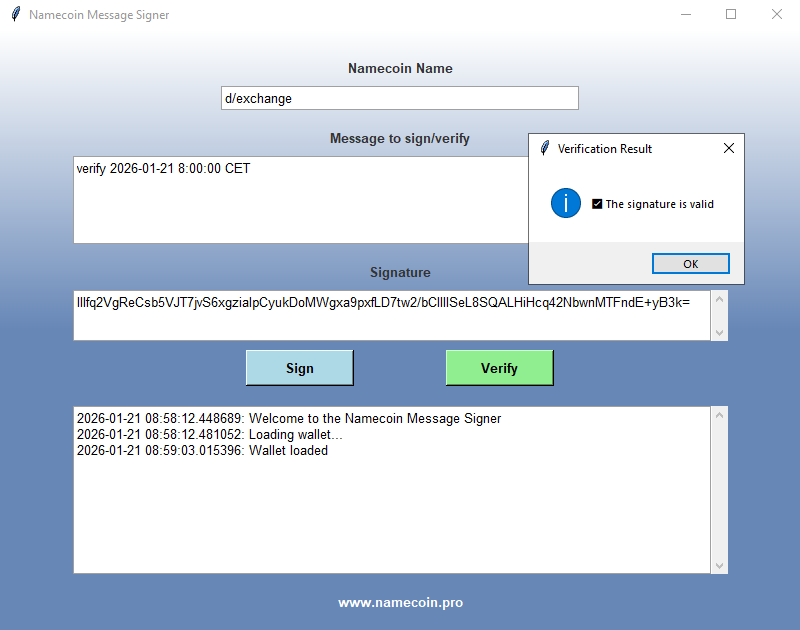The image size is (800, 630).
Task: Click the blue information icon in the dialog
Action: point(566,202)
